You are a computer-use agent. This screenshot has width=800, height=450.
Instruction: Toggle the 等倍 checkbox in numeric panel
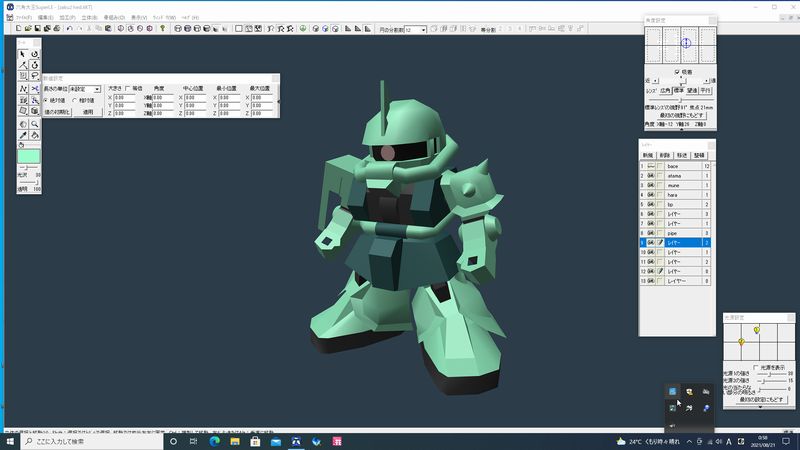coord(128,89)
